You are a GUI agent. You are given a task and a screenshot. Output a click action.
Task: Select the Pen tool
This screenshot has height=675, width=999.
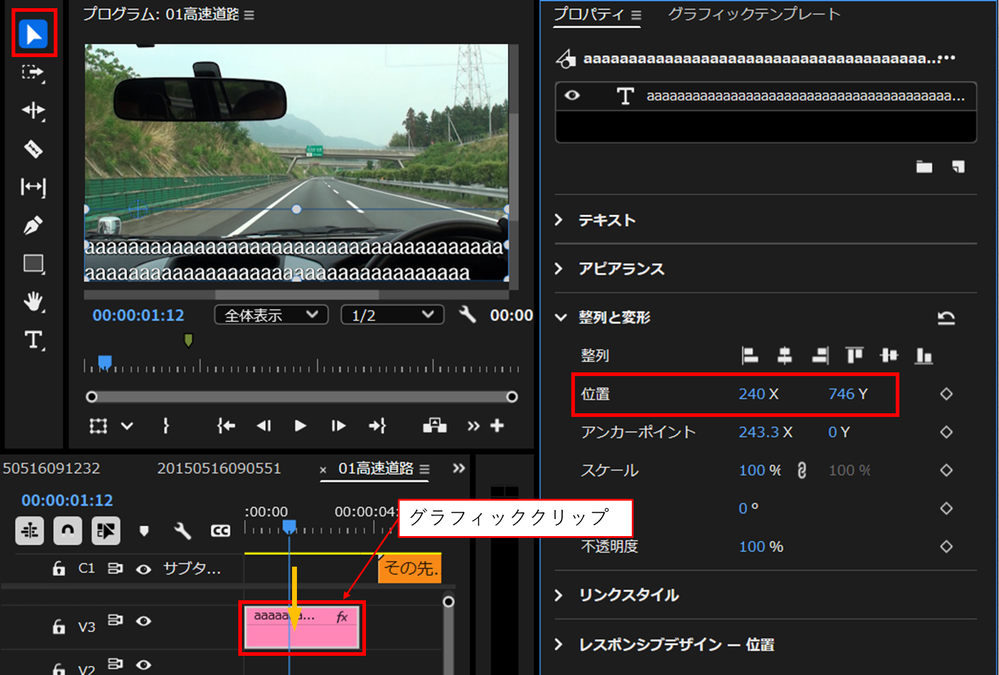click(33, 225)
